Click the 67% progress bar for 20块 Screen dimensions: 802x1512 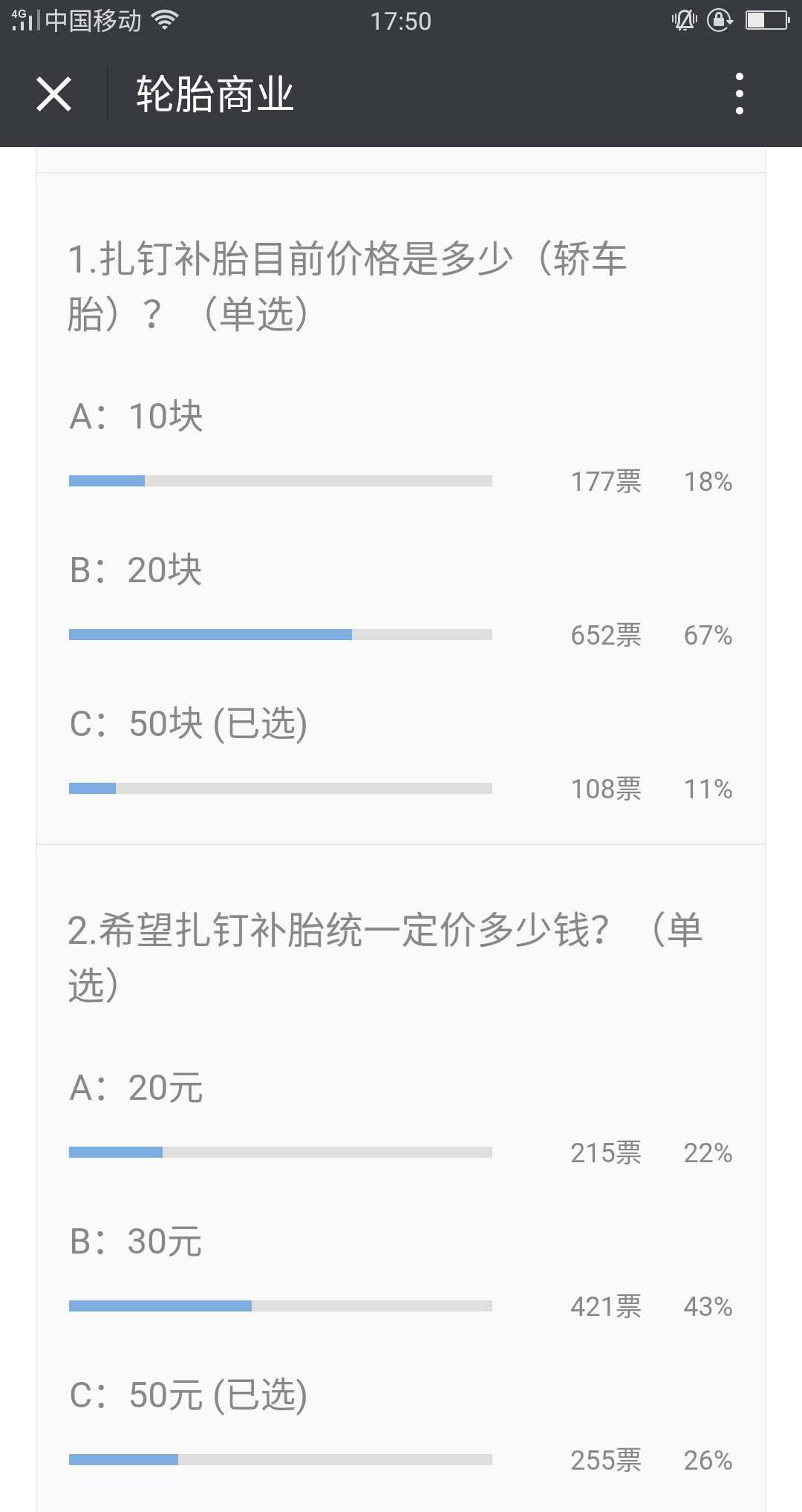tap(281, 634)
